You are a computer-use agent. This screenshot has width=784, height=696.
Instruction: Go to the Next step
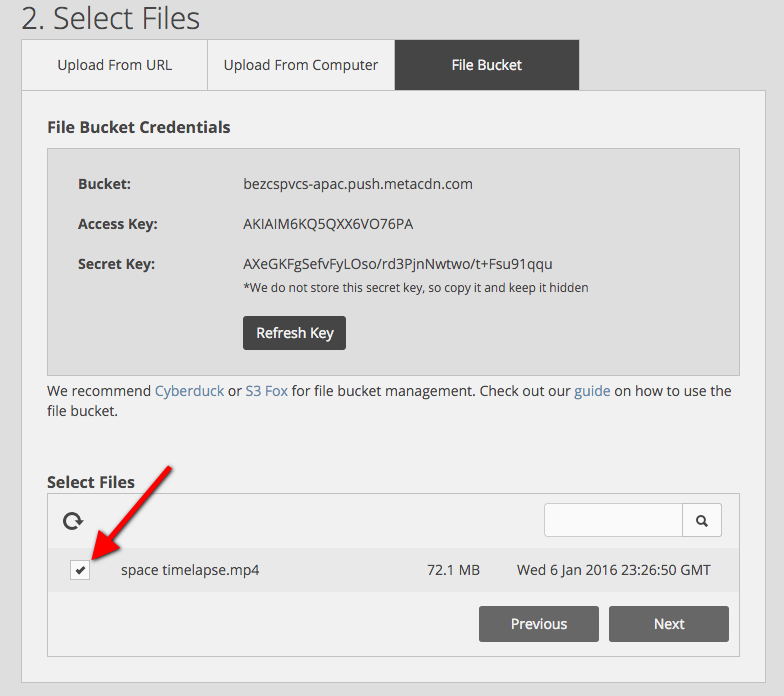coord(668,624)
